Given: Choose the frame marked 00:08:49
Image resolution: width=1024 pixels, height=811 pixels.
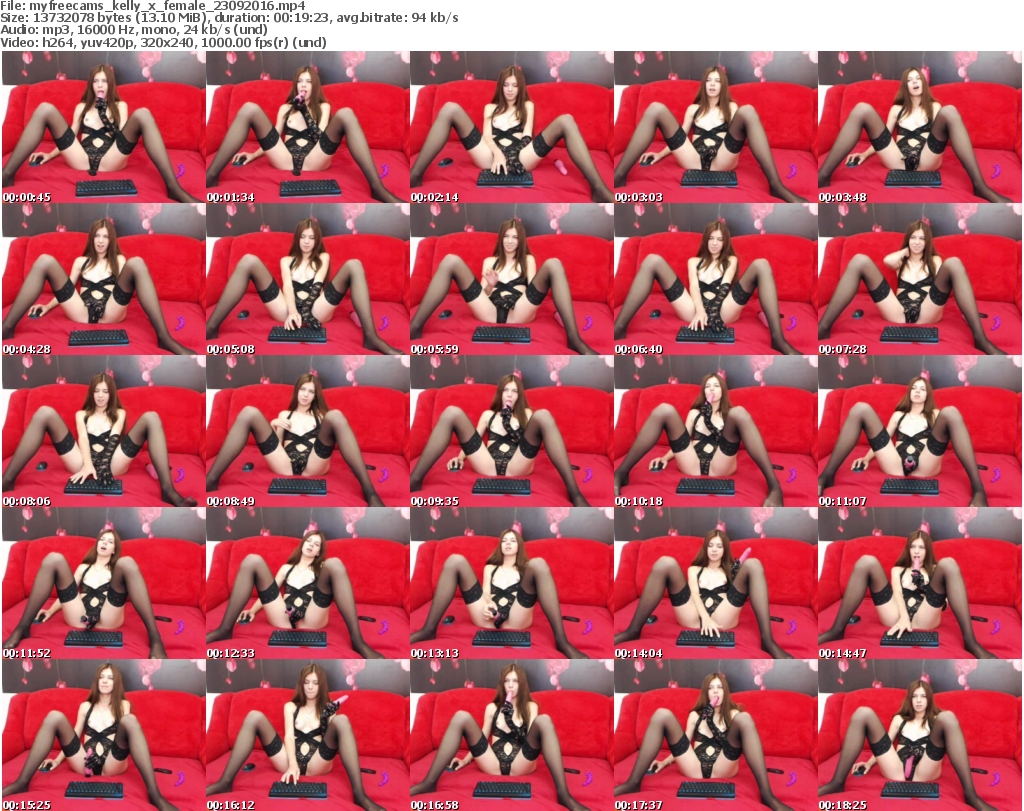Looking at the screenshot, I should 308,432.
